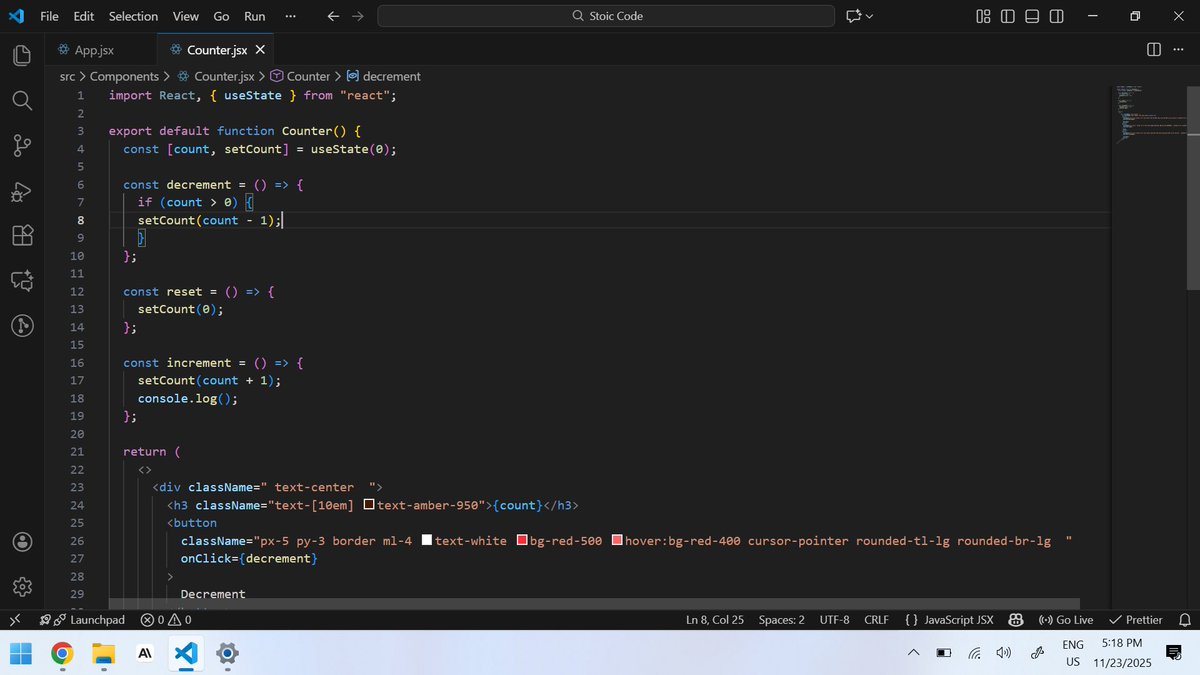Change the JavaScript JSX language mode
1200x675 pixels.
(949, 620)
